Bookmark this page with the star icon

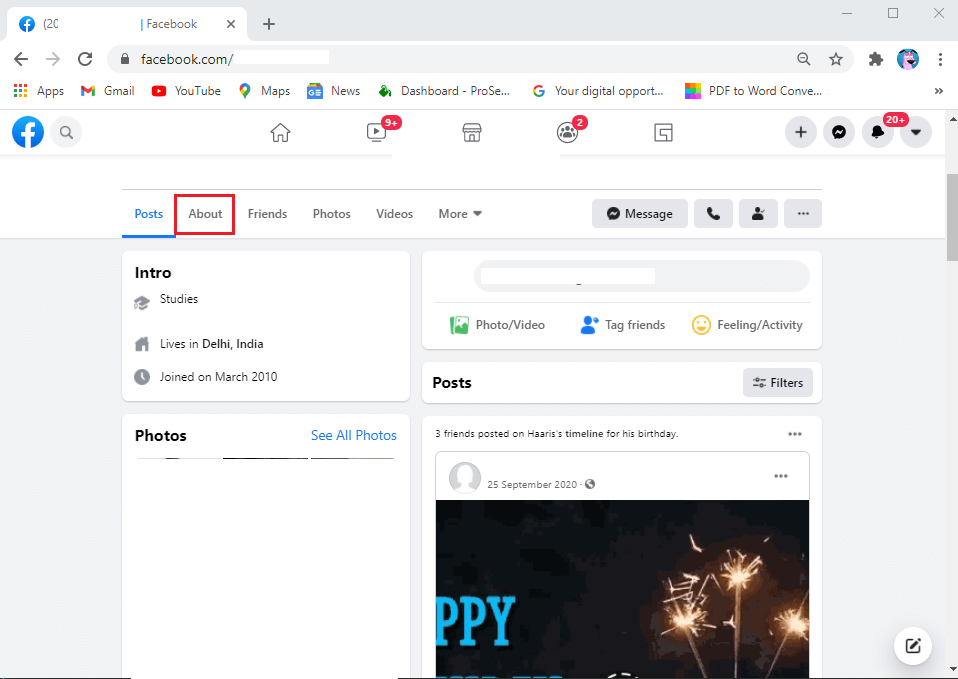836,59
